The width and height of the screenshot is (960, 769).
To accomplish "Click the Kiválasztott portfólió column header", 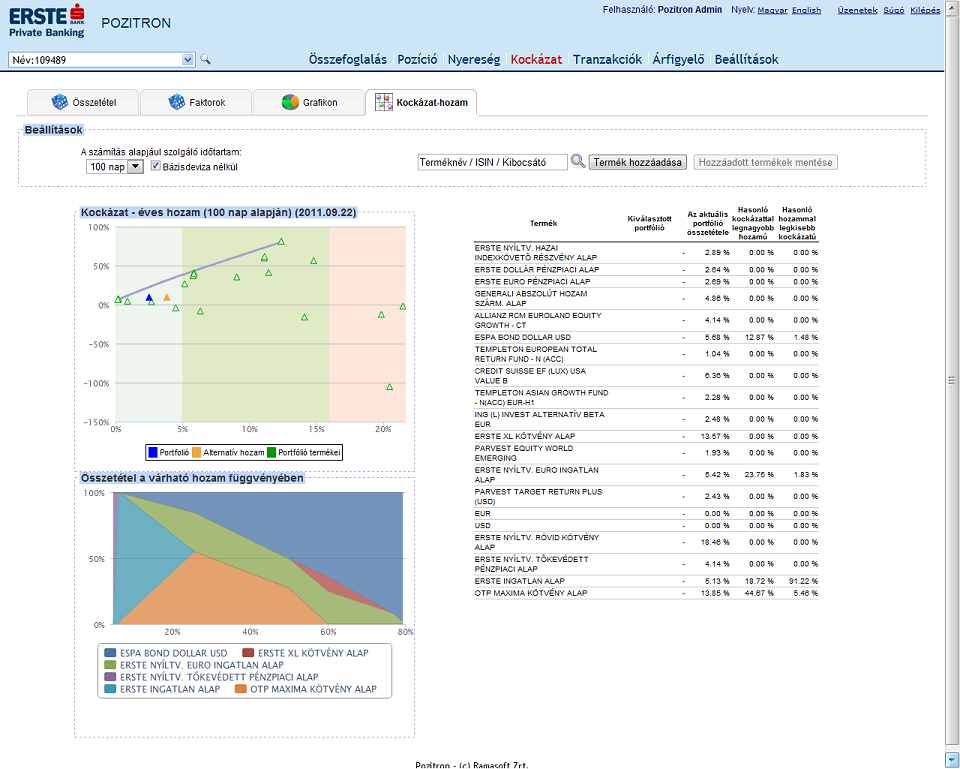I will (649, 223).
